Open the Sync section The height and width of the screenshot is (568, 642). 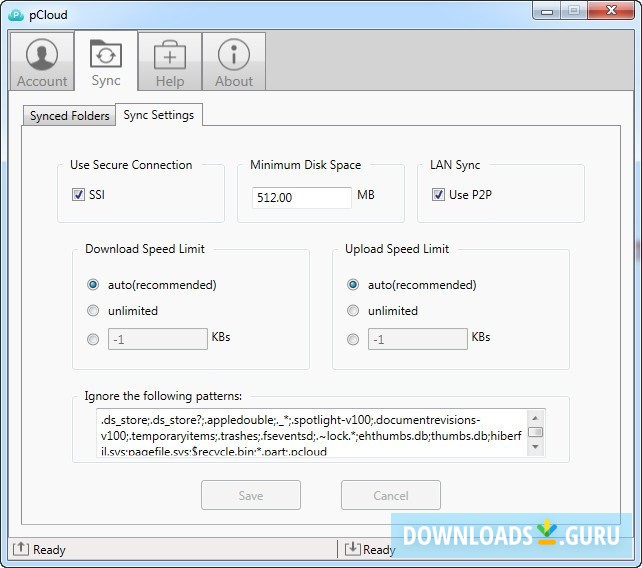[x=106, y=61]
